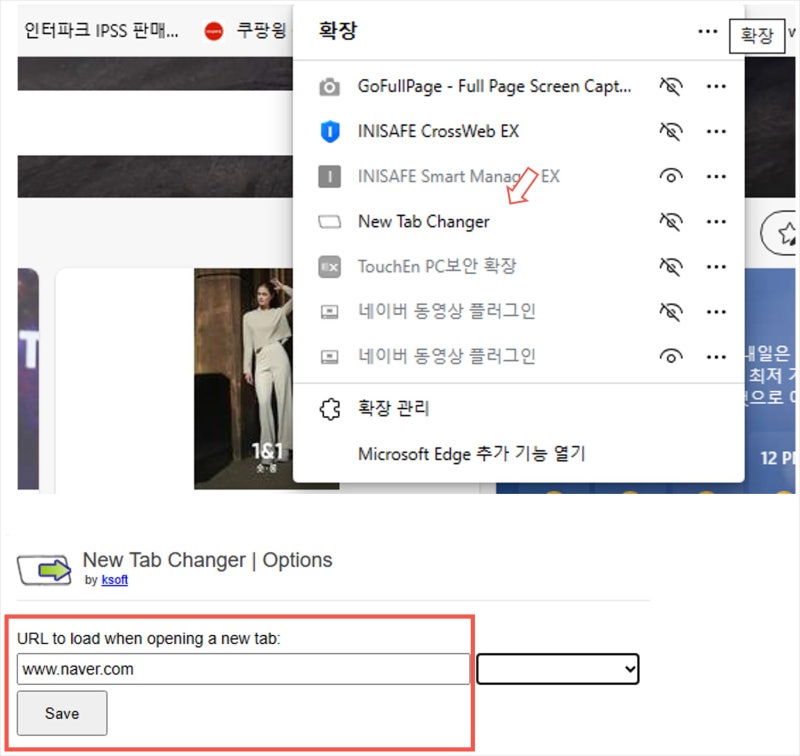Click the TouchEn PC보안 확장 EX icon
This screenshot has width=800, height=756.
click(x=332, y=266)
